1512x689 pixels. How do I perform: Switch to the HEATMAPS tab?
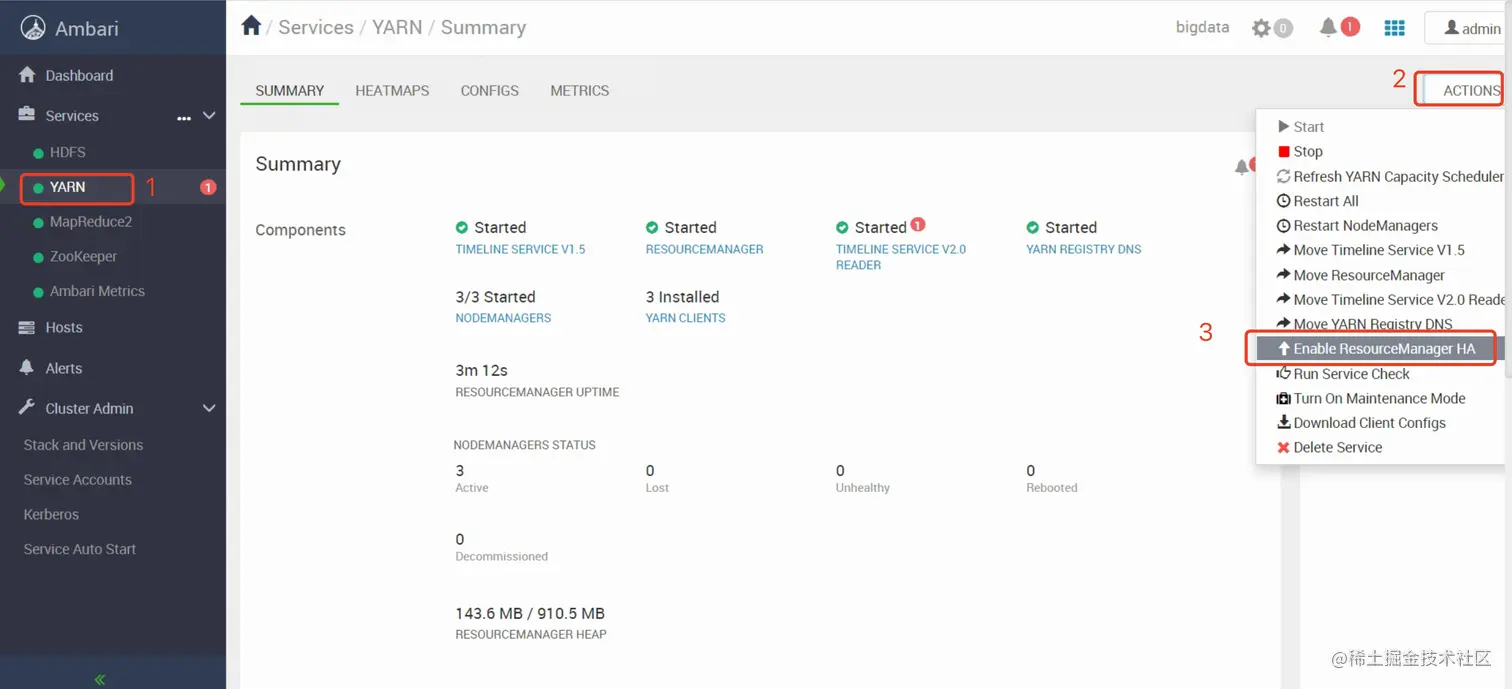[x=392, y=90]
